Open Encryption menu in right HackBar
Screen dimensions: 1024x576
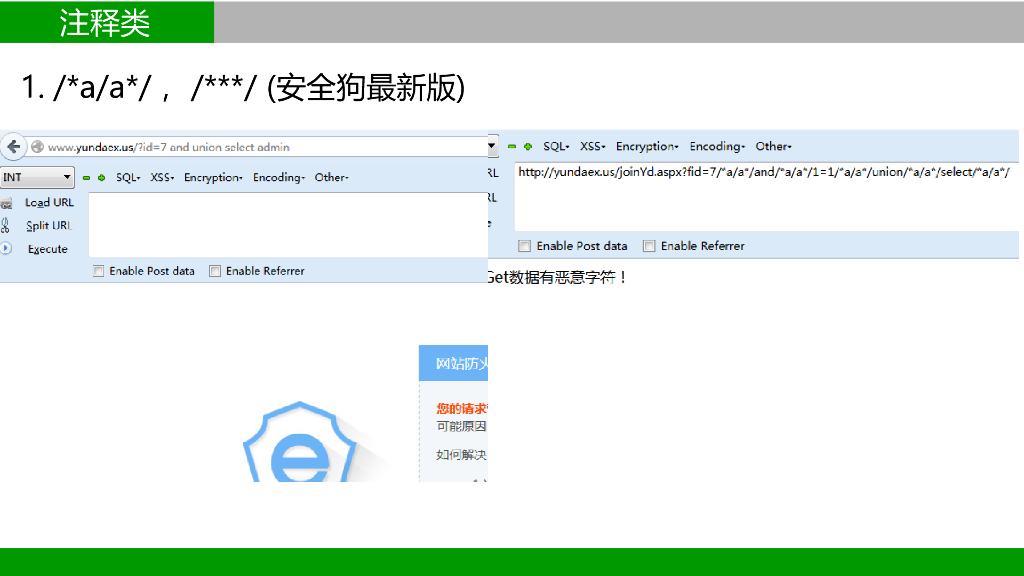(647, 146)
